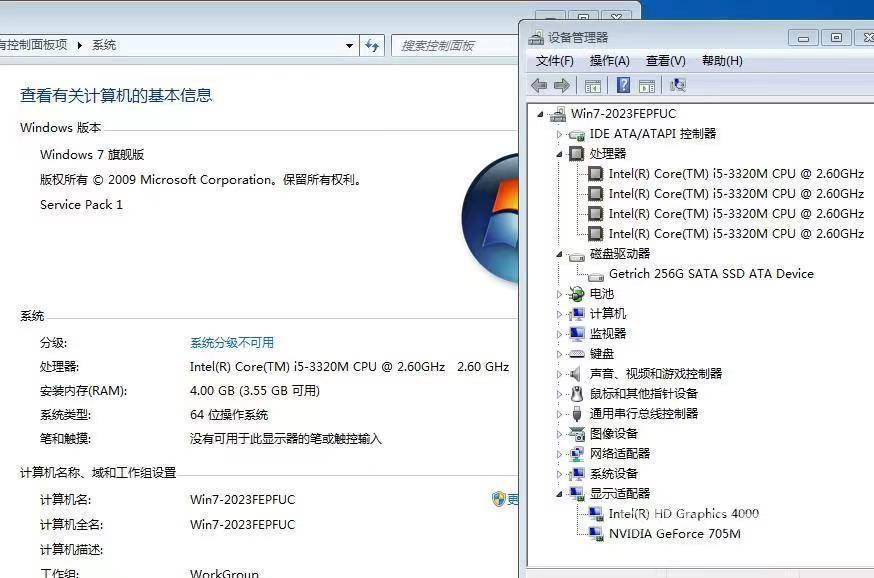
Task: Click the 系统分级不可用 link
Action: click(232, 343)
